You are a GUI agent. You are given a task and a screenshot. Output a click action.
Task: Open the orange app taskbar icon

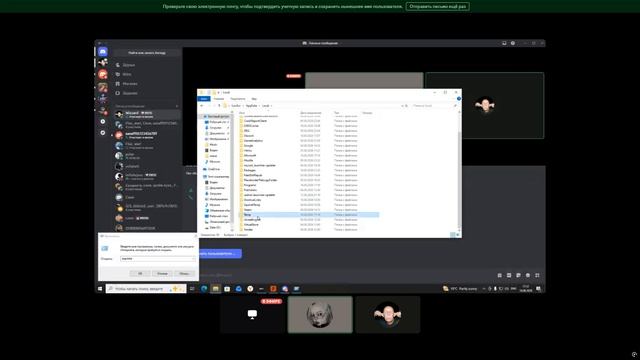[x=273, y=289]
